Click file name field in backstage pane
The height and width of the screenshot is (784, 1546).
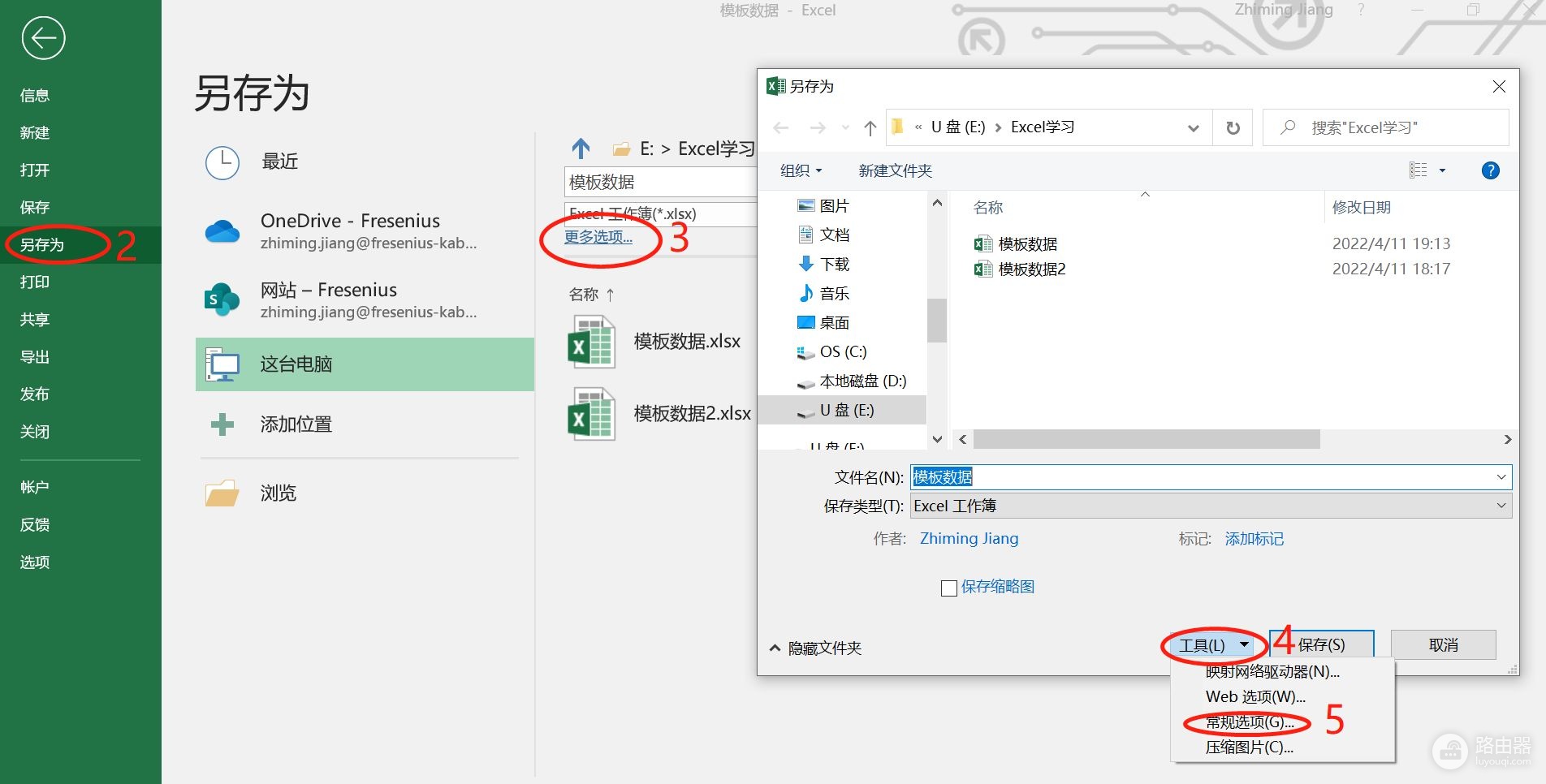pos(660,182)
